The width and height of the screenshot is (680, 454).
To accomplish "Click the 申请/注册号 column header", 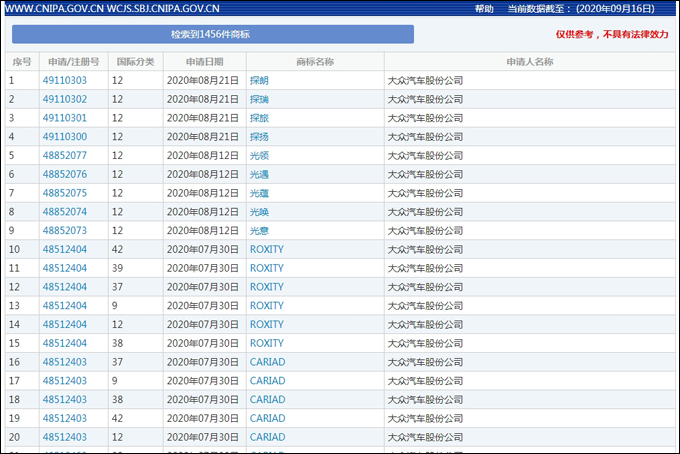I will [x=74, y=62].
